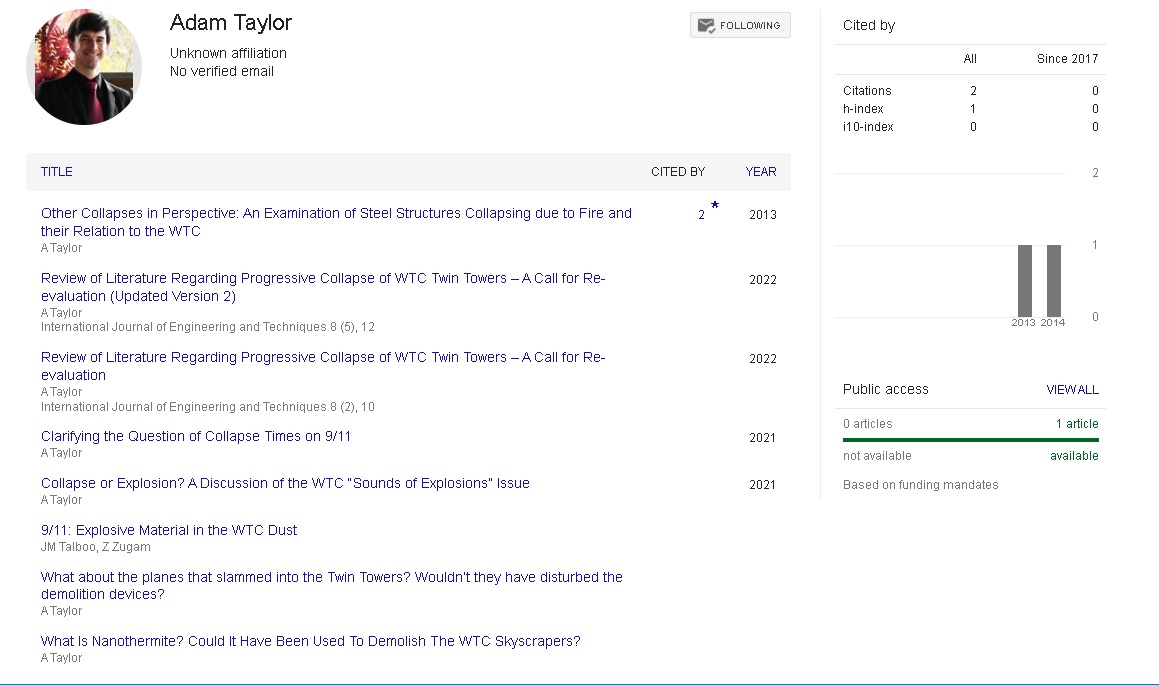View the 2 citations of Other Collapses paper
The width and height of the screenshot is (1159, 685).
701,215
